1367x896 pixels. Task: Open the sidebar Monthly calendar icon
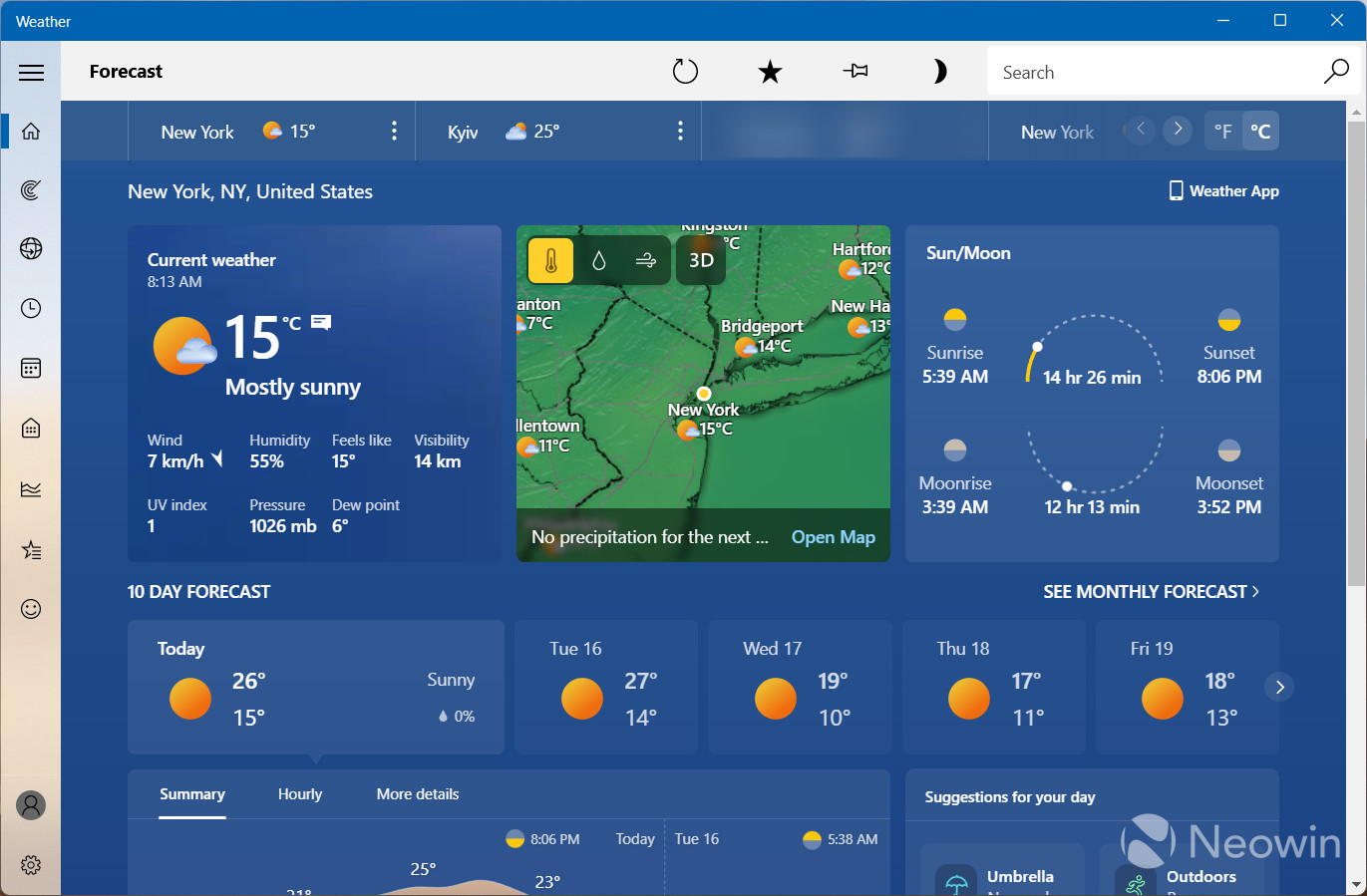31,369
